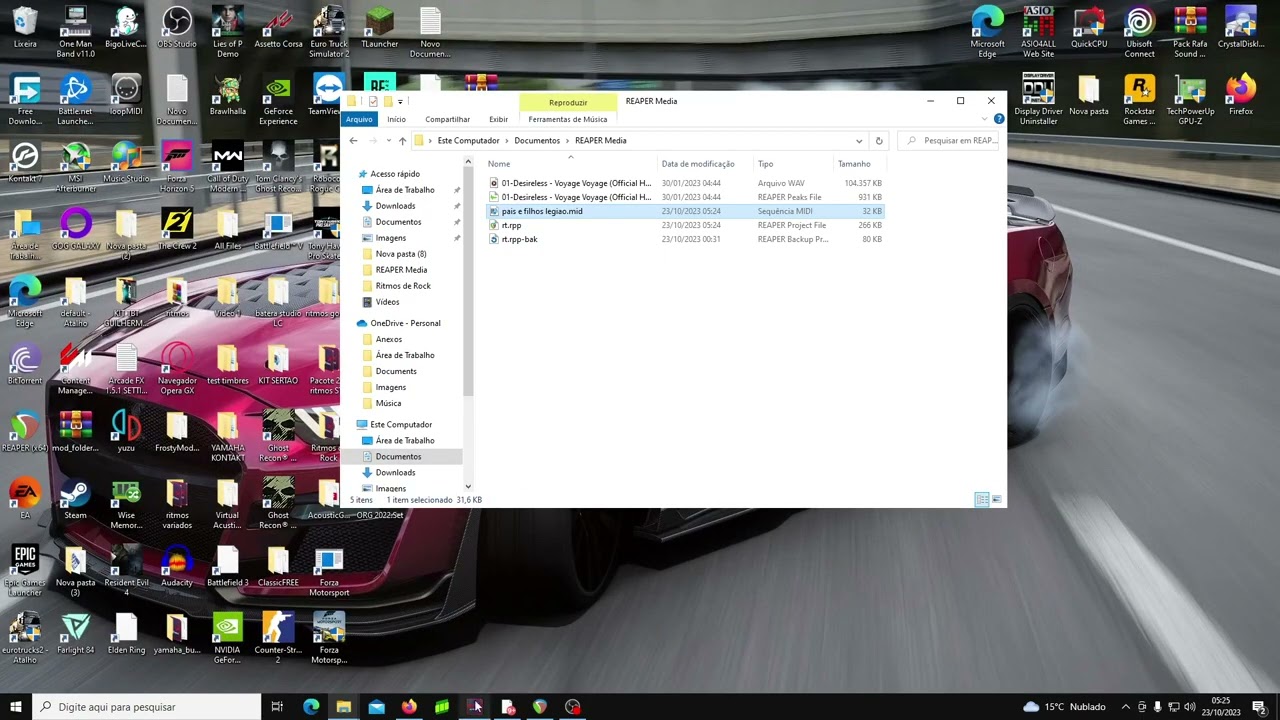Open the EA app desktop icon
1280x720 pixels.
tap(25, 499)
